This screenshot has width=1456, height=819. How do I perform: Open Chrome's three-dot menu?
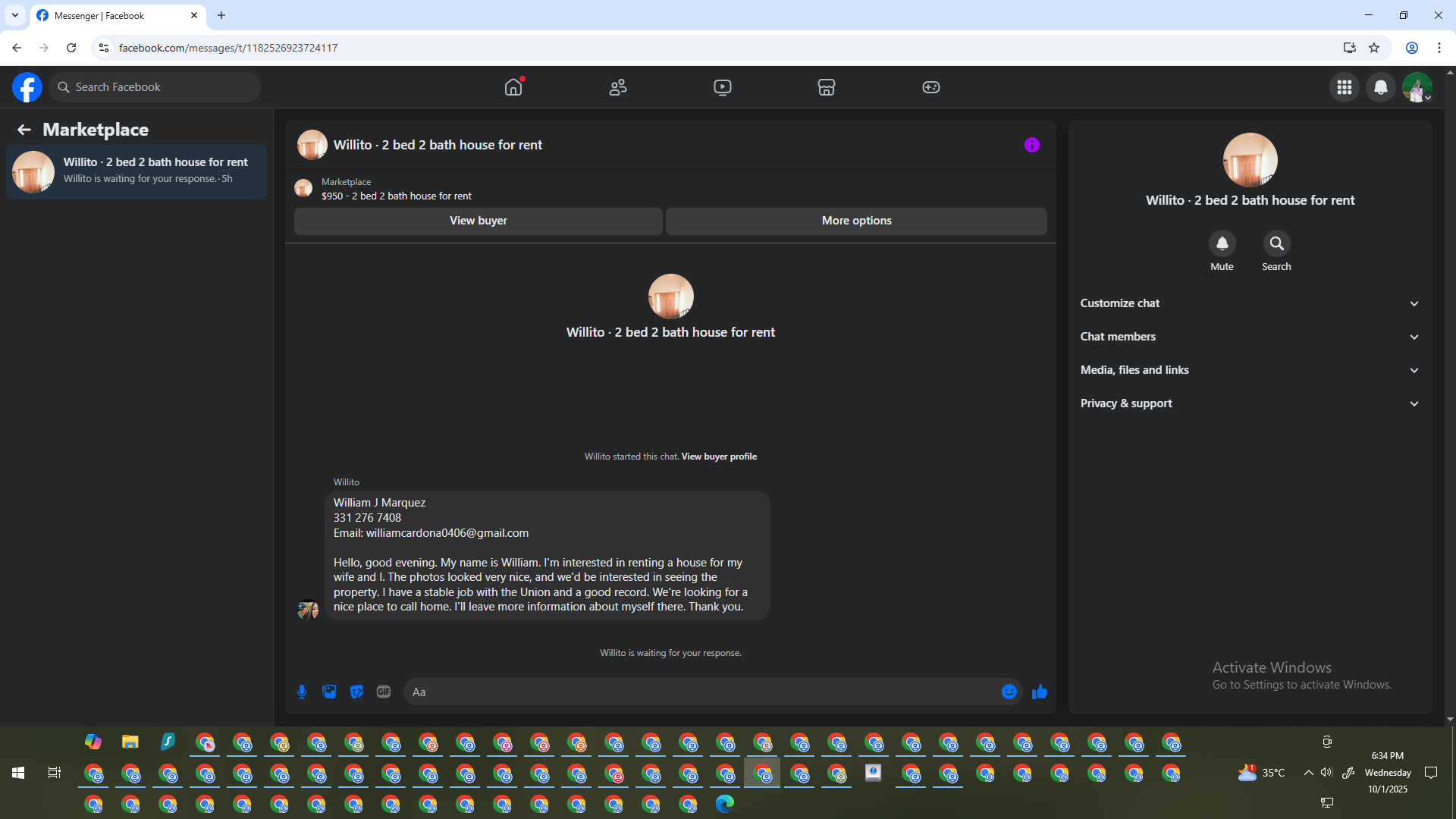click(x=1439, y=48)
